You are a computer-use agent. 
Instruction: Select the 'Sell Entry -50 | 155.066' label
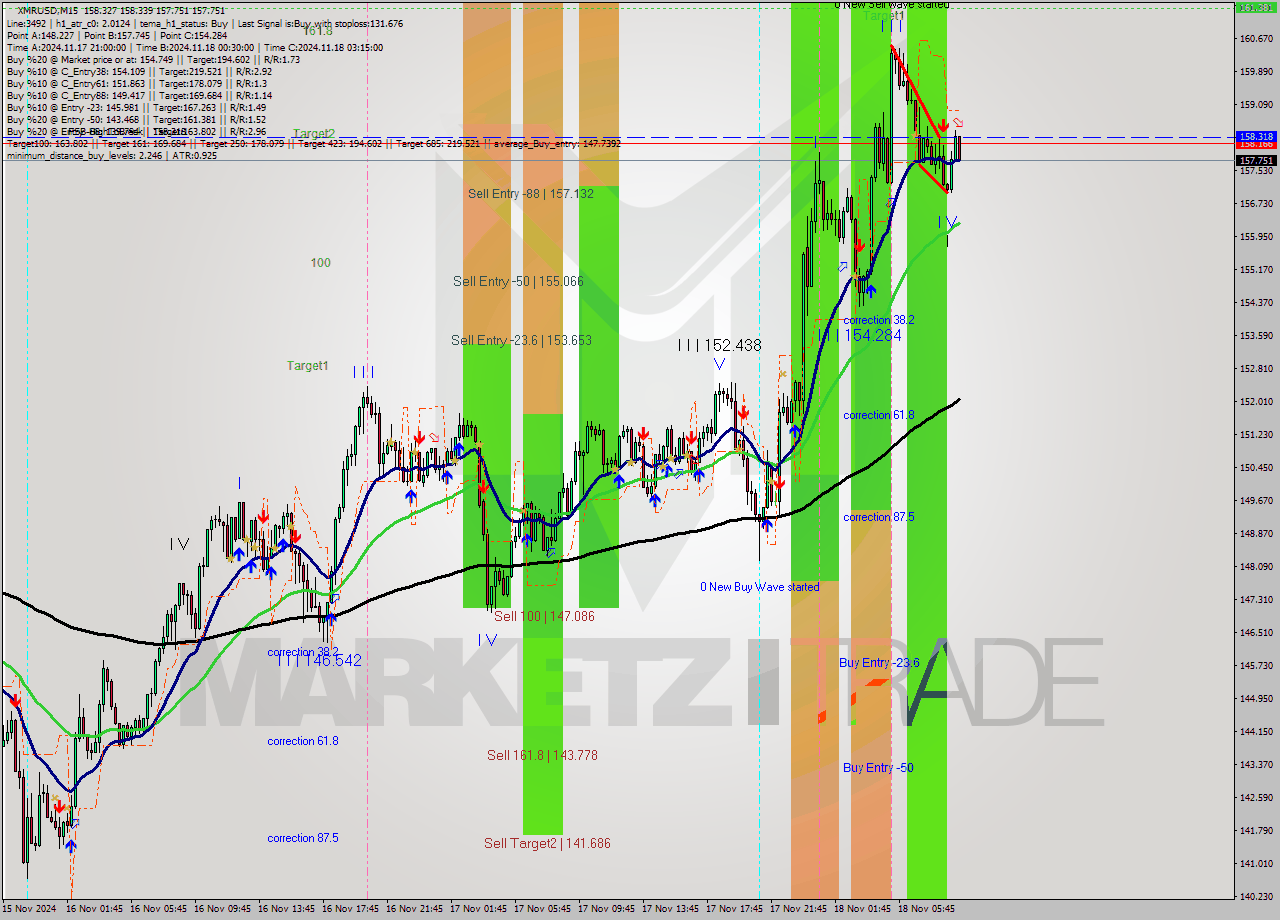(x=518, y=281)
